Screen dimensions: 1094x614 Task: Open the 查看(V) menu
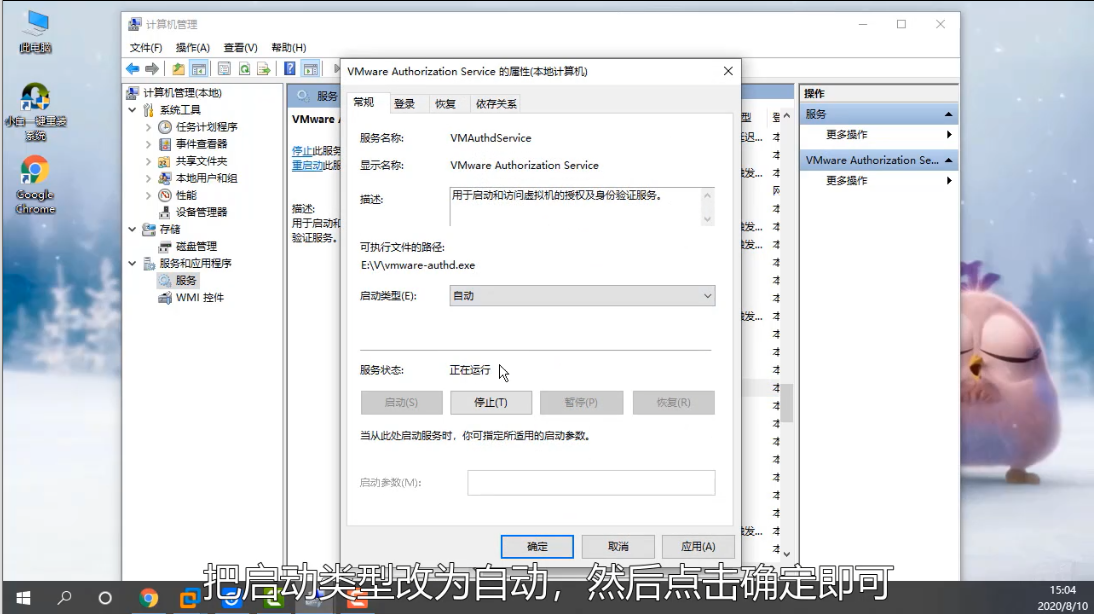pos(240,47)
